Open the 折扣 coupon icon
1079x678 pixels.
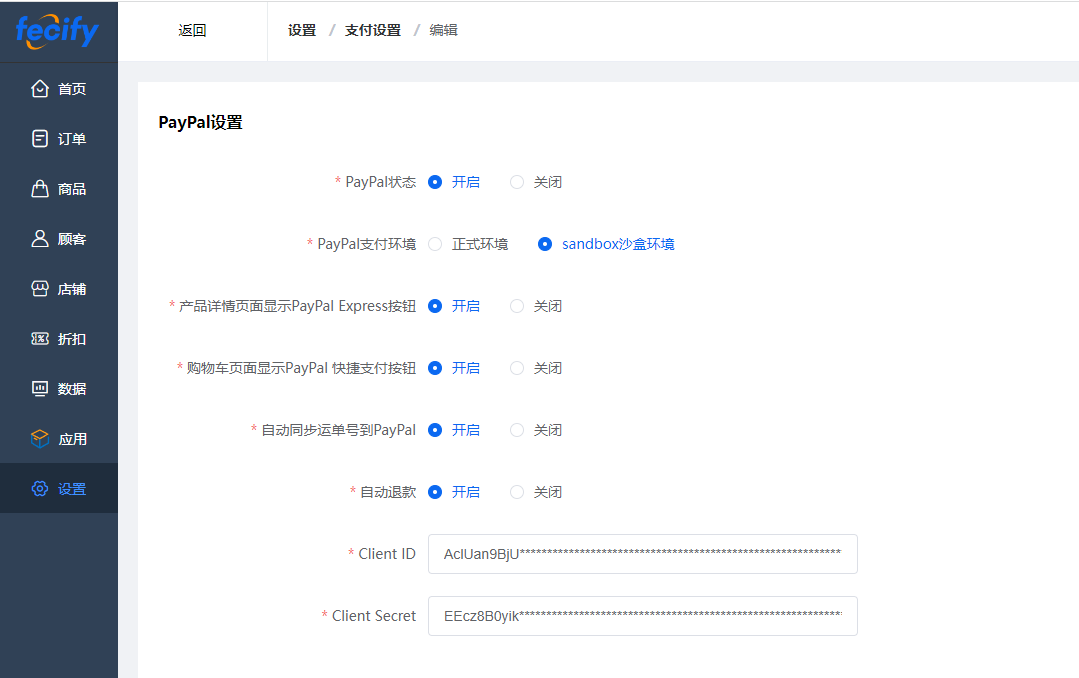pyautogui.click(x=40, y=339)
